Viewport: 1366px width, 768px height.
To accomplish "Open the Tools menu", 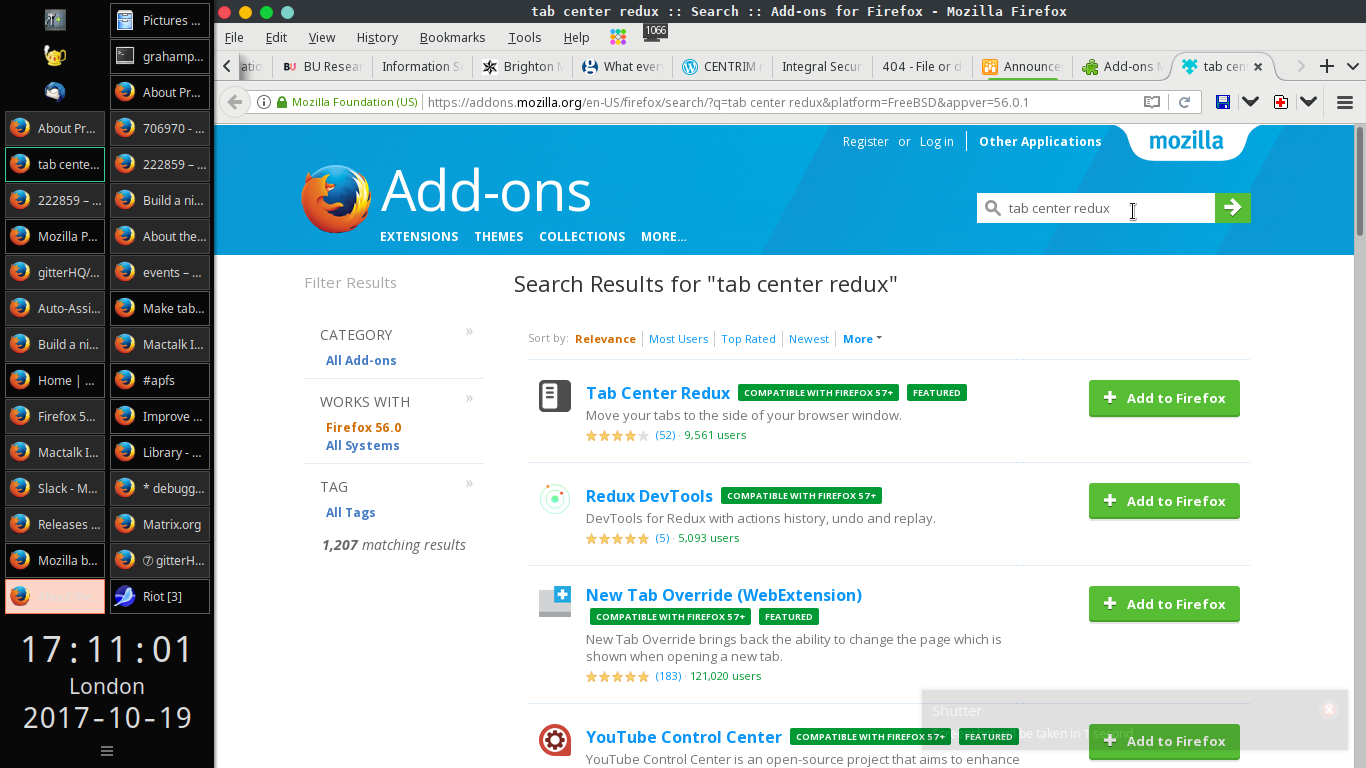I will point(524,37).
